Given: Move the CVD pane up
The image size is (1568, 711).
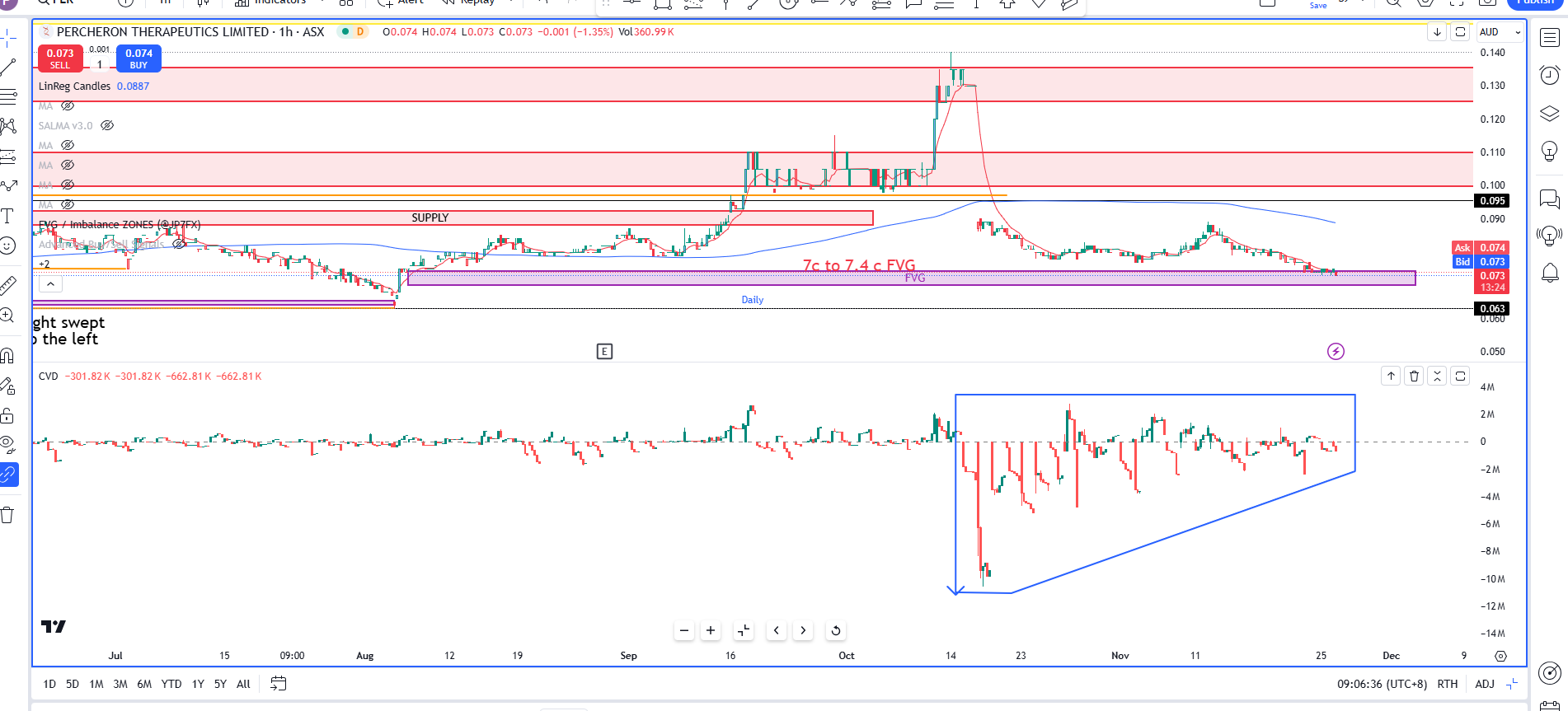Looking at the screenshot, I should (1391, 377).
